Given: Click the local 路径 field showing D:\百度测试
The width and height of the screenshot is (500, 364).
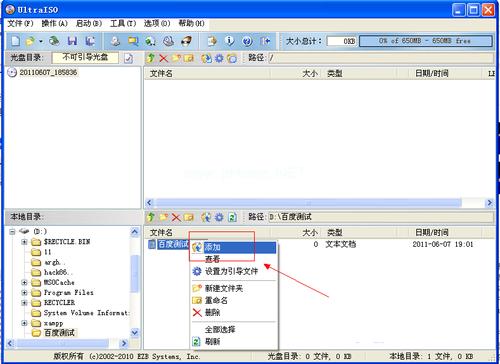Looking at the screenshot, I should [x=381, y=217].
